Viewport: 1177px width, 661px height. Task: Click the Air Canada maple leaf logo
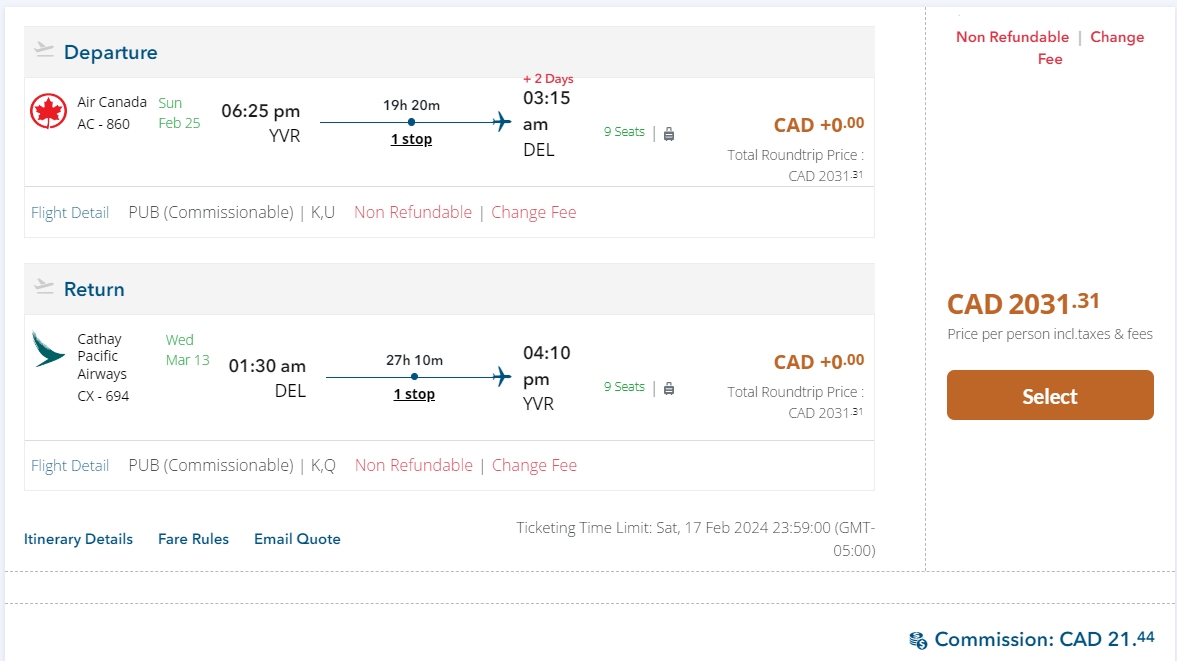click(48, 112)
